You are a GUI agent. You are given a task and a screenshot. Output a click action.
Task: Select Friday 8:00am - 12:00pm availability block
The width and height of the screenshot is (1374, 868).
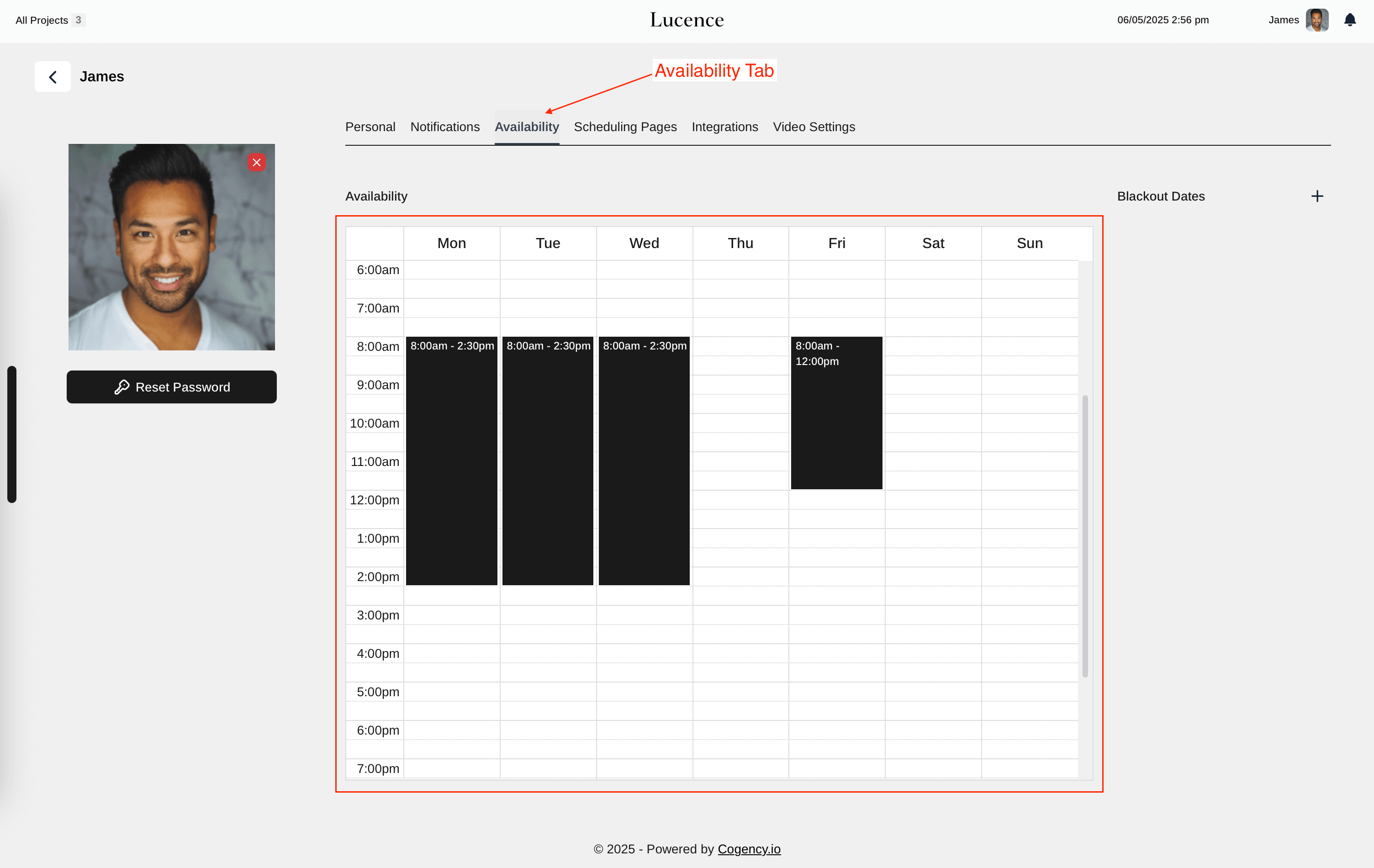tap(836, 413)
